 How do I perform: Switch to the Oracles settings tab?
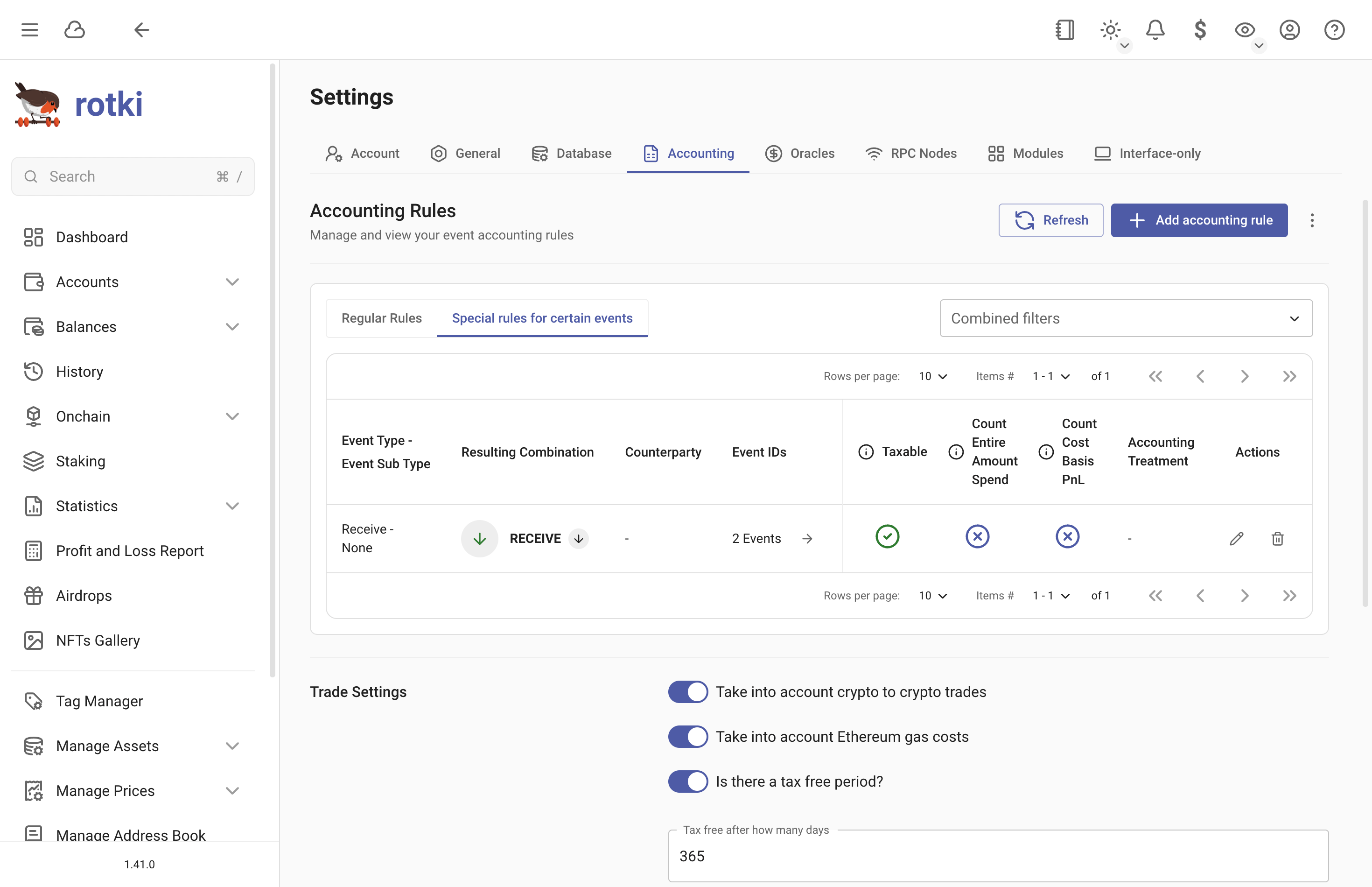click(799, 153)
